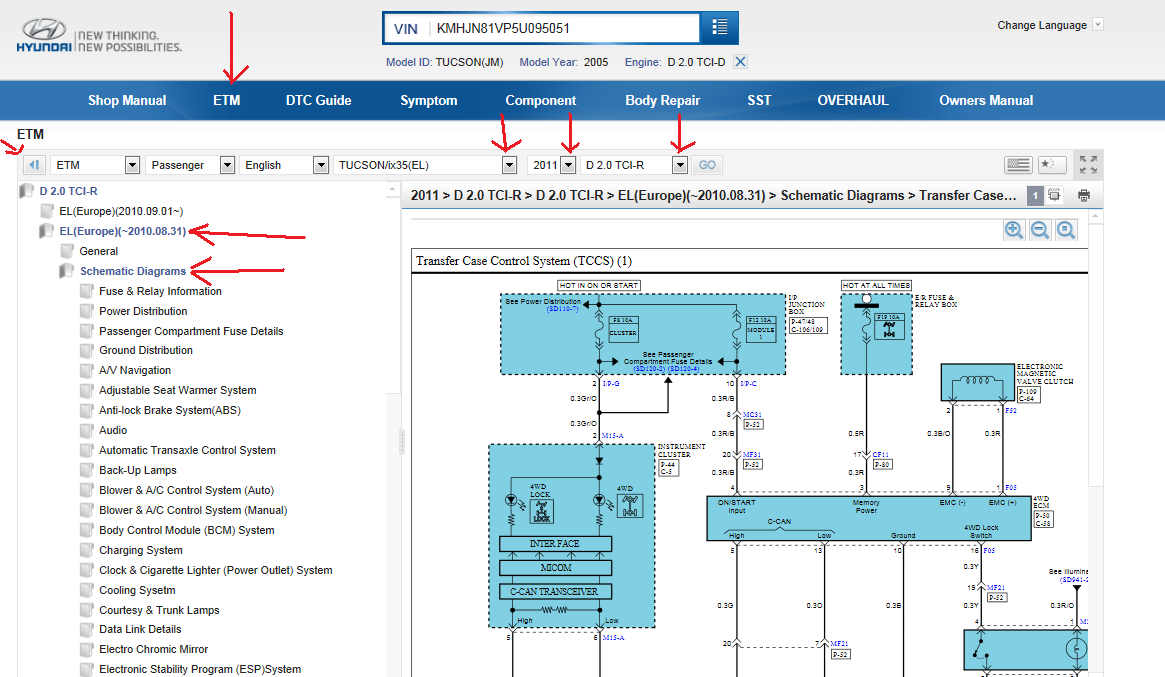Image resolution: width=1165 pixels, height=677 pixels.
Task: Select A/V Navigation in the tree
Action: (x=134, y=370)
